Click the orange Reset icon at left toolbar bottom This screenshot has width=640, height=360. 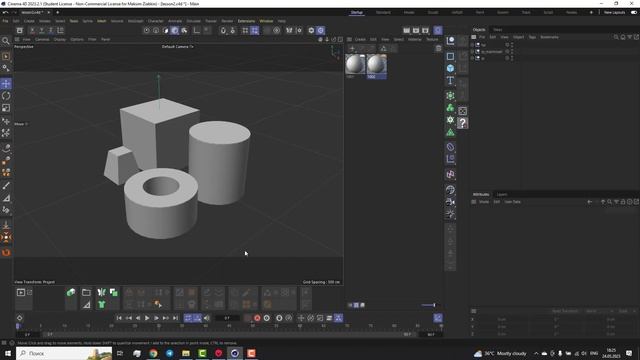click(x=6, y=253)
